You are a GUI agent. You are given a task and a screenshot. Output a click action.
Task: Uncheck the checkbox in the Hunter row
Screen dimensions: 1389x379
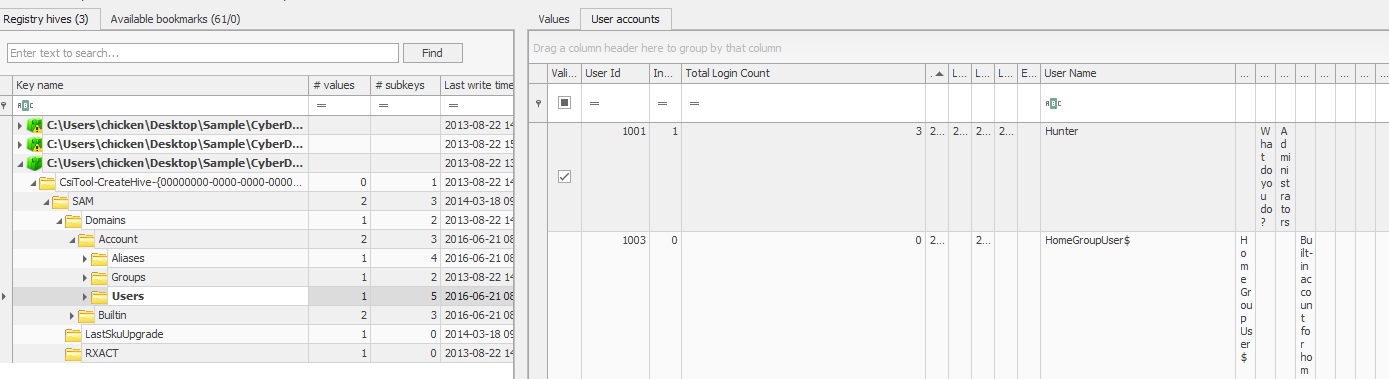tap(564, 177)
